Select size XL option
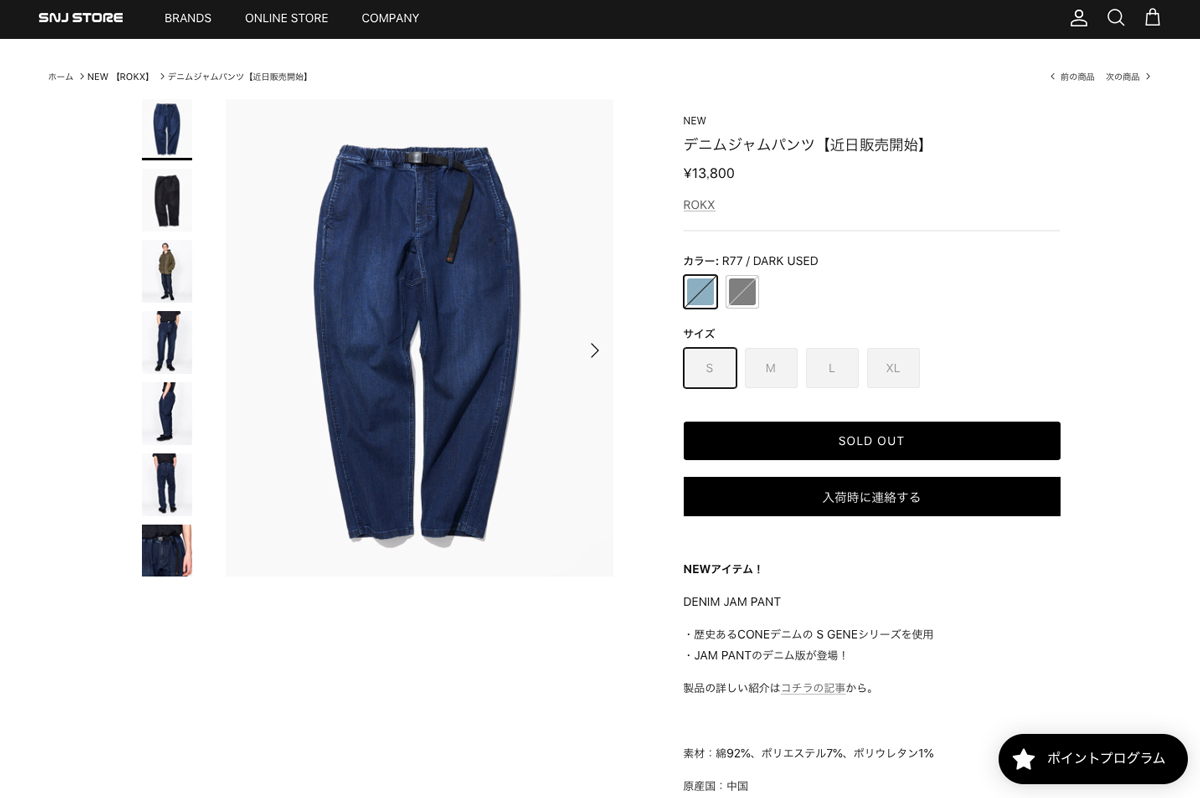This screenshot has height=798, width=1200. click(893, 368)
